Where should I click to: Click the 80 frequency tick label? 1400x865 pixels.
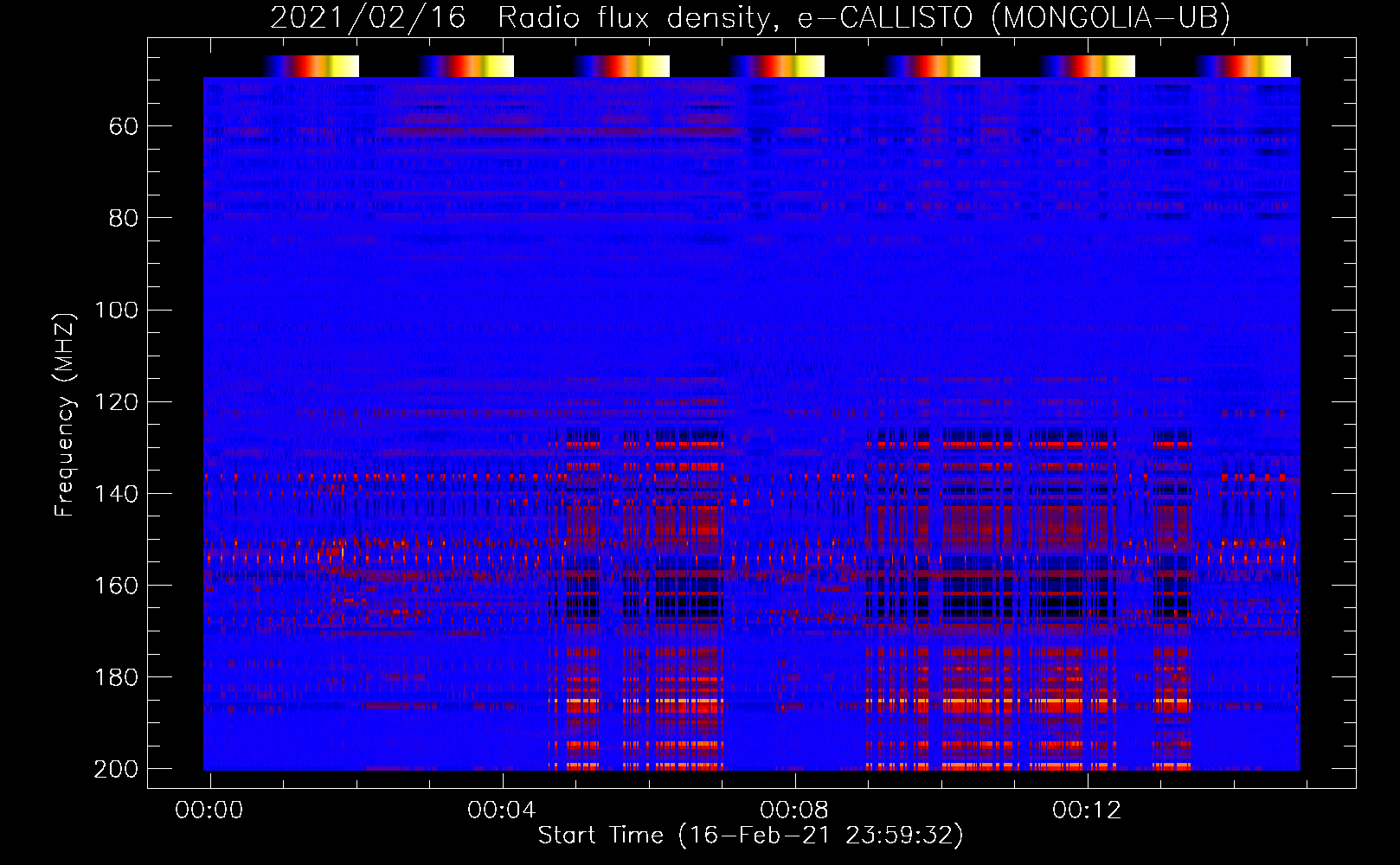[x=125, y=218]
